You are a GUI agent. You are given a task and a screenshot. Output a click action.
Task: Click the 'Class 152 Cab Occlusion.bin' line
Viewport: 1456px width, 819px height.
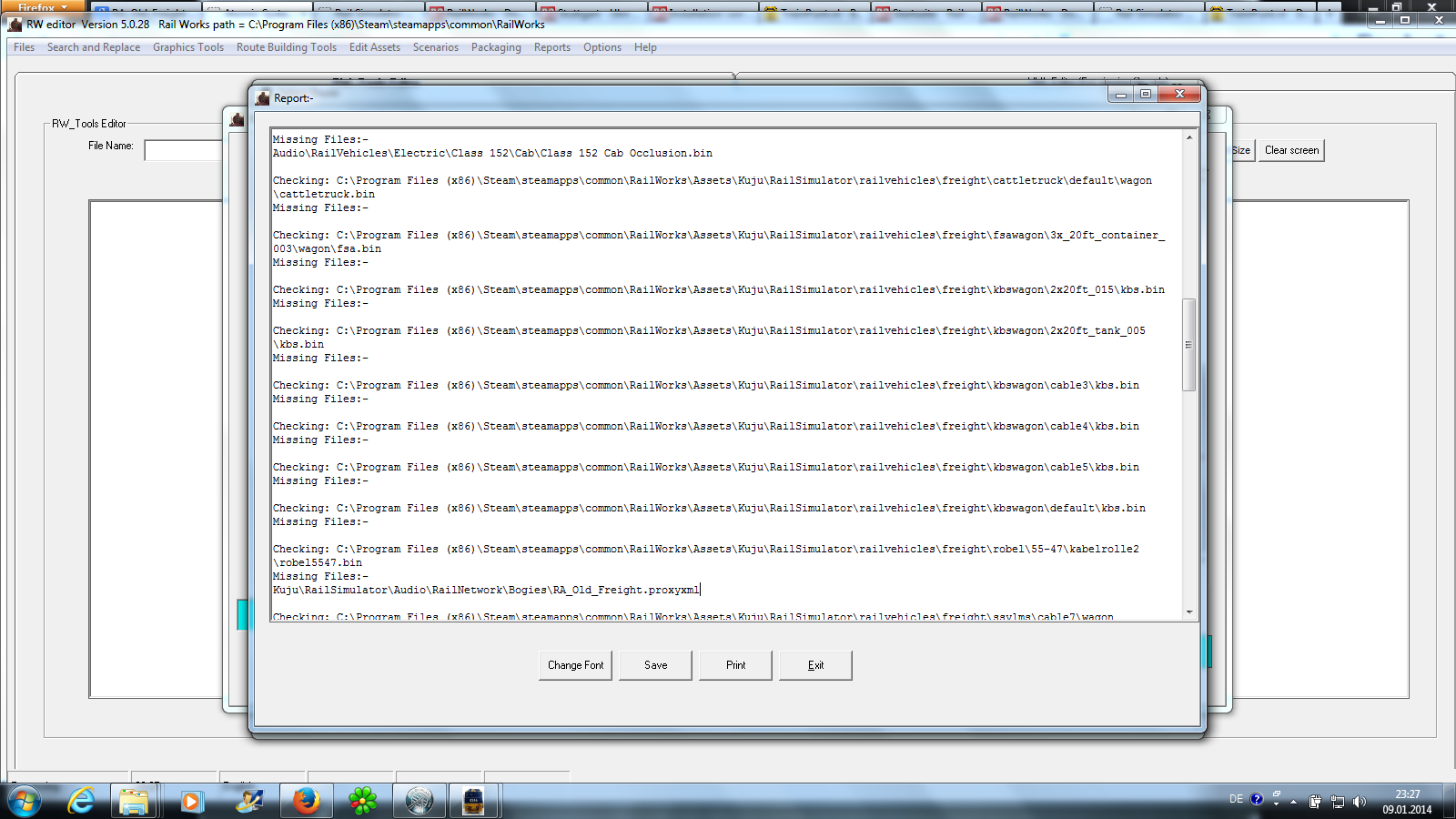492,153
